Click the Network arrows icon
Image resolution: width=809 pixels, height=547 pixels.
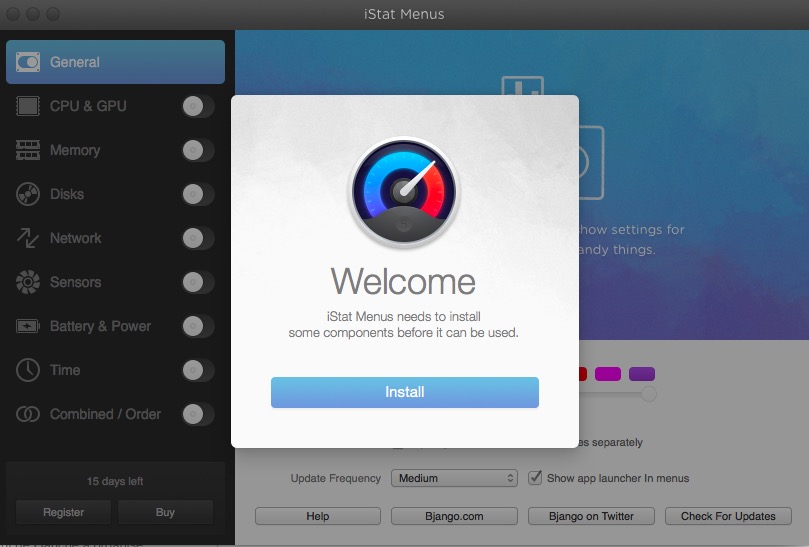pos(28,238)
